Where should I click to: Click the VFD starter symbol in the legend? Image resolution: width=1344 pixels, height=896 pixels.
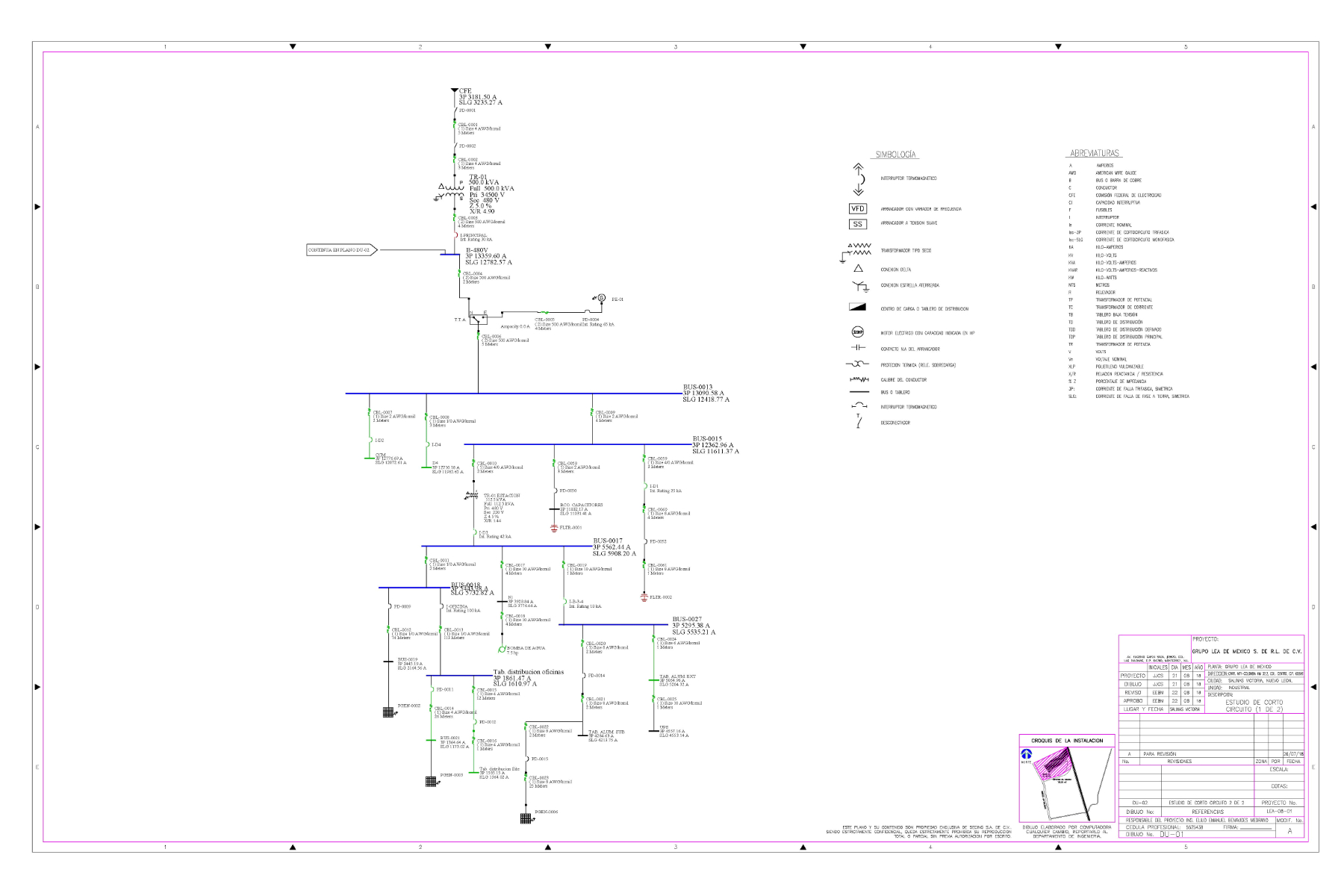pyautogui.click(x=858, y=209)
